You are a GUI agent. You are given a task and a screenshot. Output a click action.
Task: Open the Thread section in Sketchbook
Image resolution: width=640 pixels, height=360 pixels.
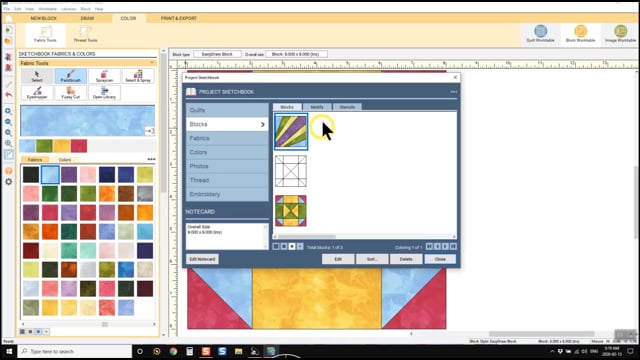[x=227, y=180]
